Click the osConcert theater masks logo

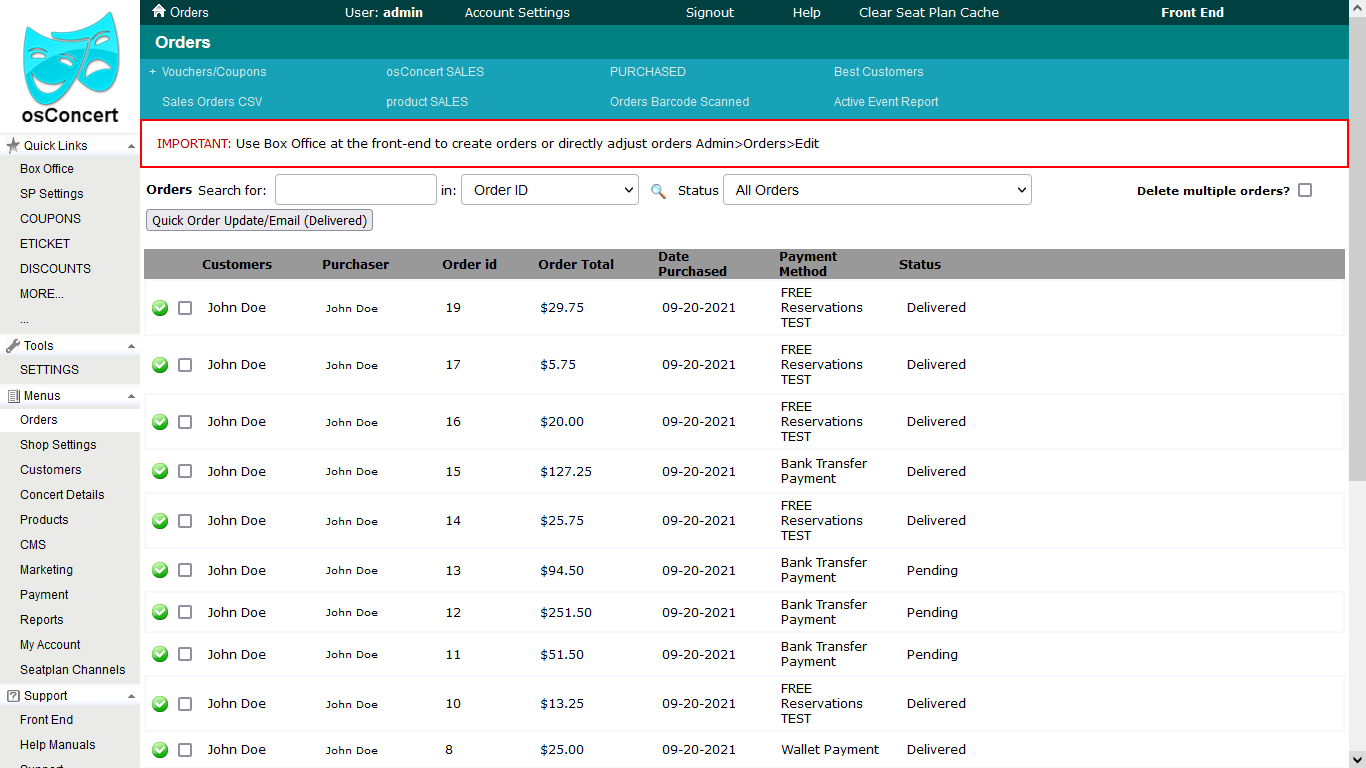70,60
